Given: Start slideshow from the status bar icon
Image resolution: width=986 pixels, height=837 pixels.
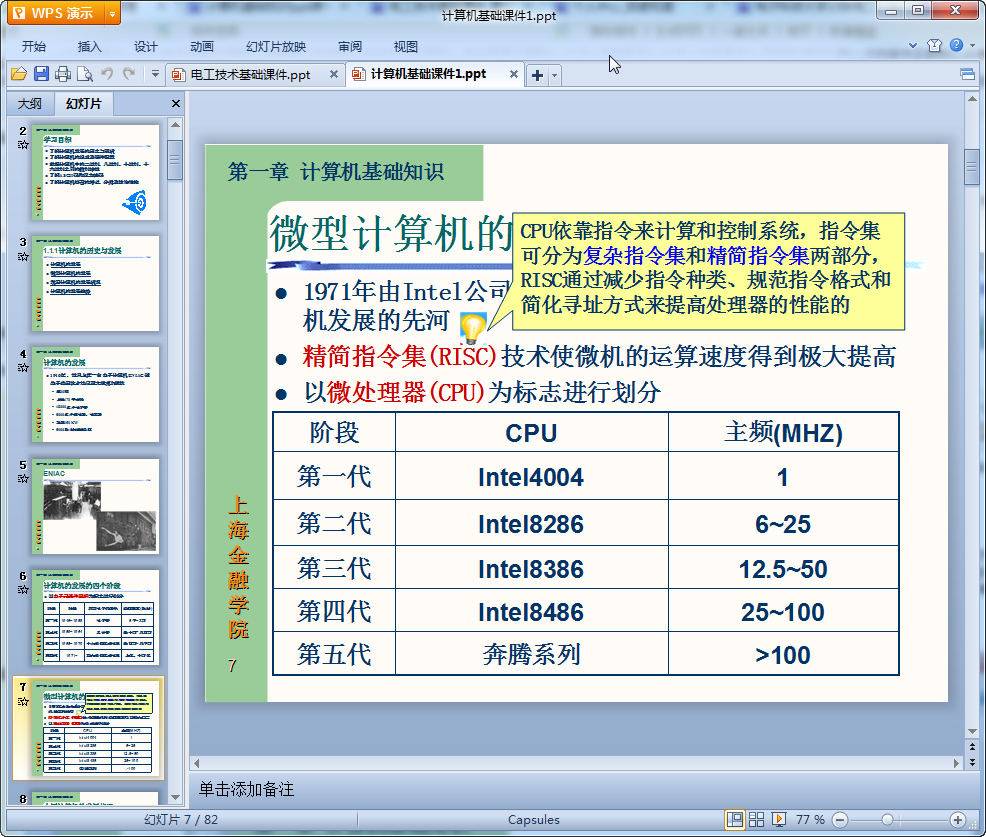Looking at the screenshot, I should (x=779, y=819).
